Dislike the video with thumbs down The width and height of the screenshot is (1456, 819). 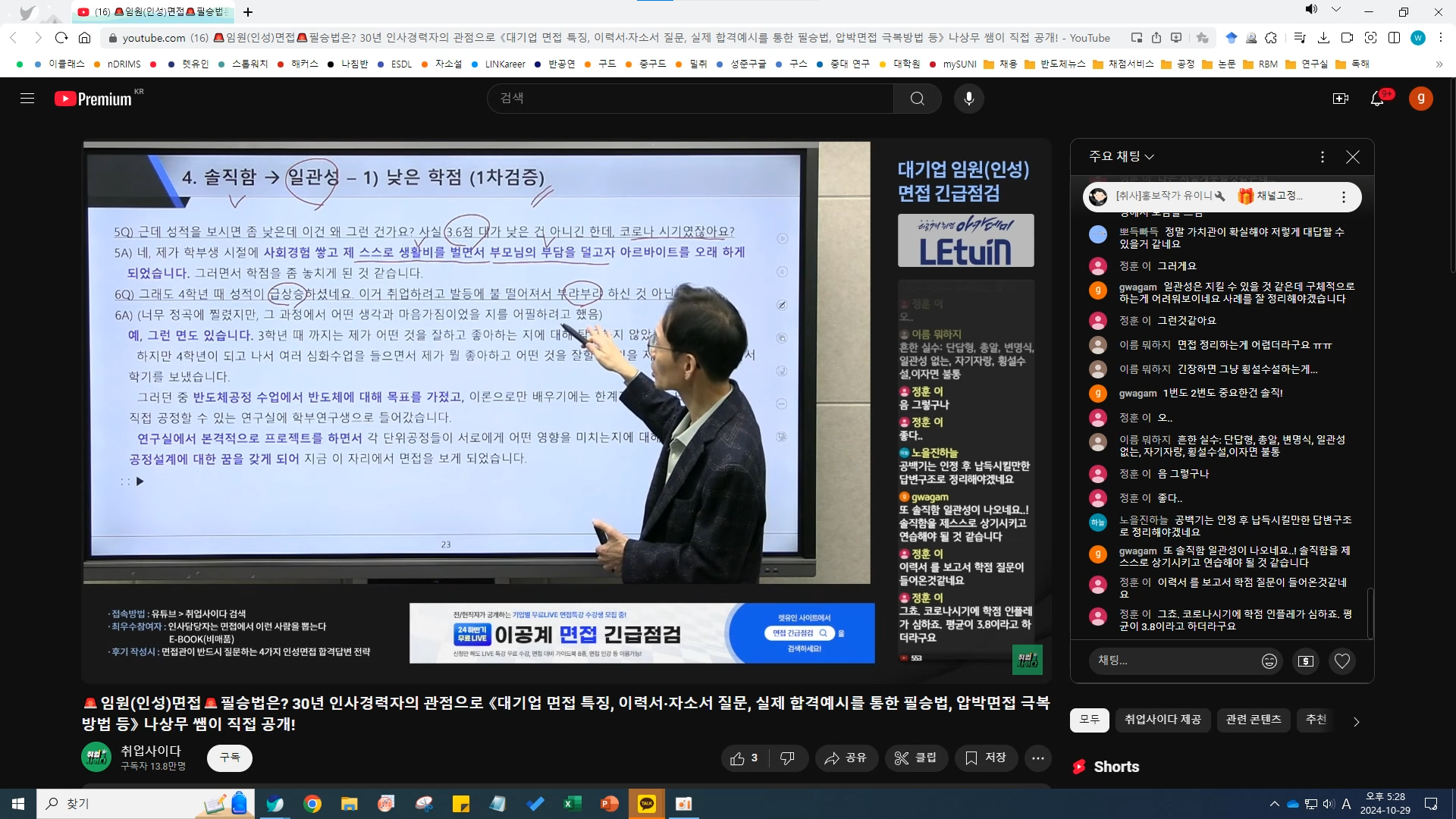[787, 758]
